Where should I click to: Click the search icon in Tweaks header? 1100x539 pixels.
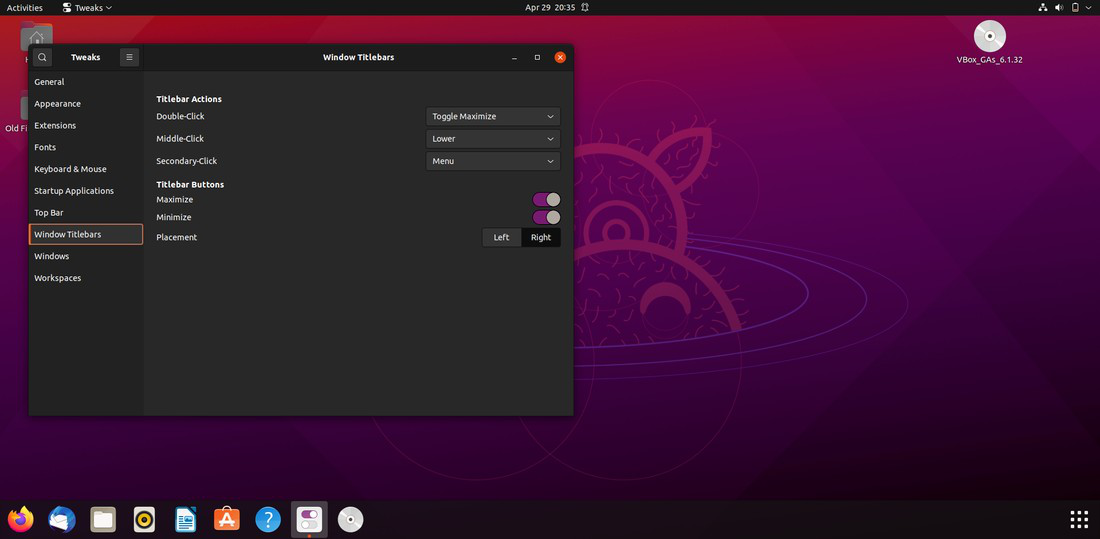[x=42, y=58]
